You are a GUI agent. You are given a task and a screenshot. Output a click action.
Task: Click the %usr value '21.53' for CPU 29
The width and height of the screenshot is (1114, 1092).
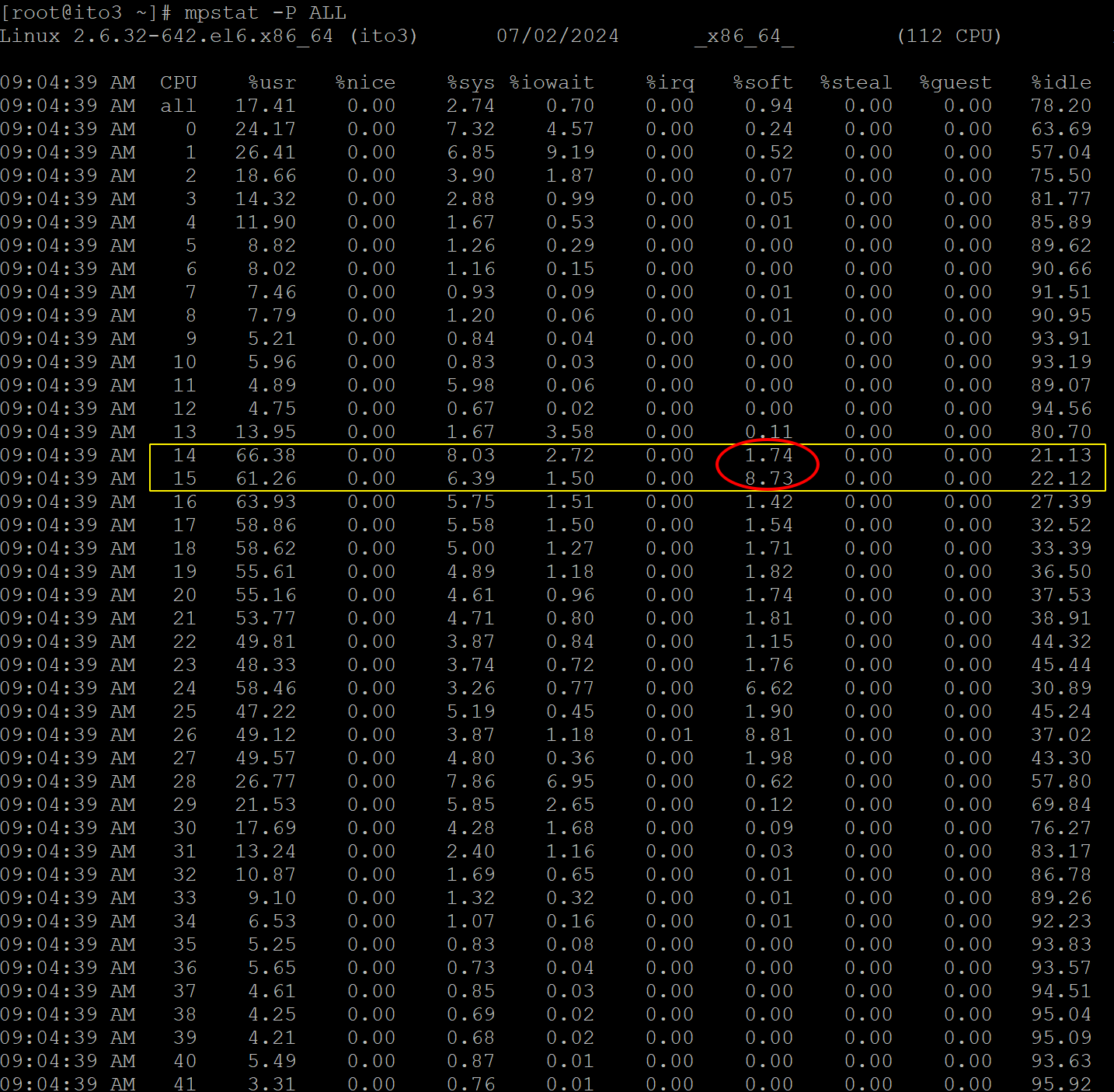coord(266,805)
